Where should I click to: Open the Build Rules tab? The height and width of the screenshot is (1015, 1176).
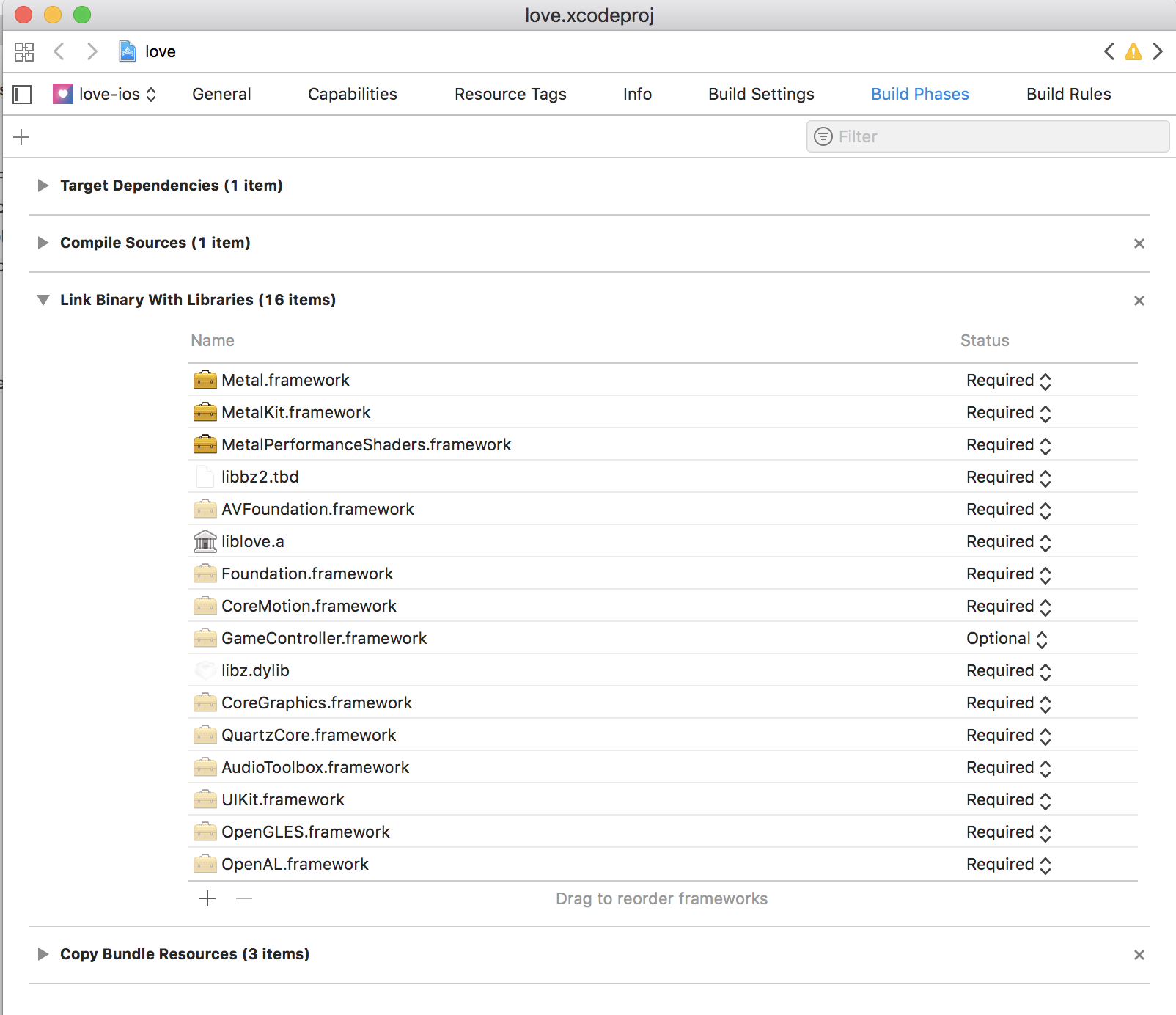(x=1069, y=94)
